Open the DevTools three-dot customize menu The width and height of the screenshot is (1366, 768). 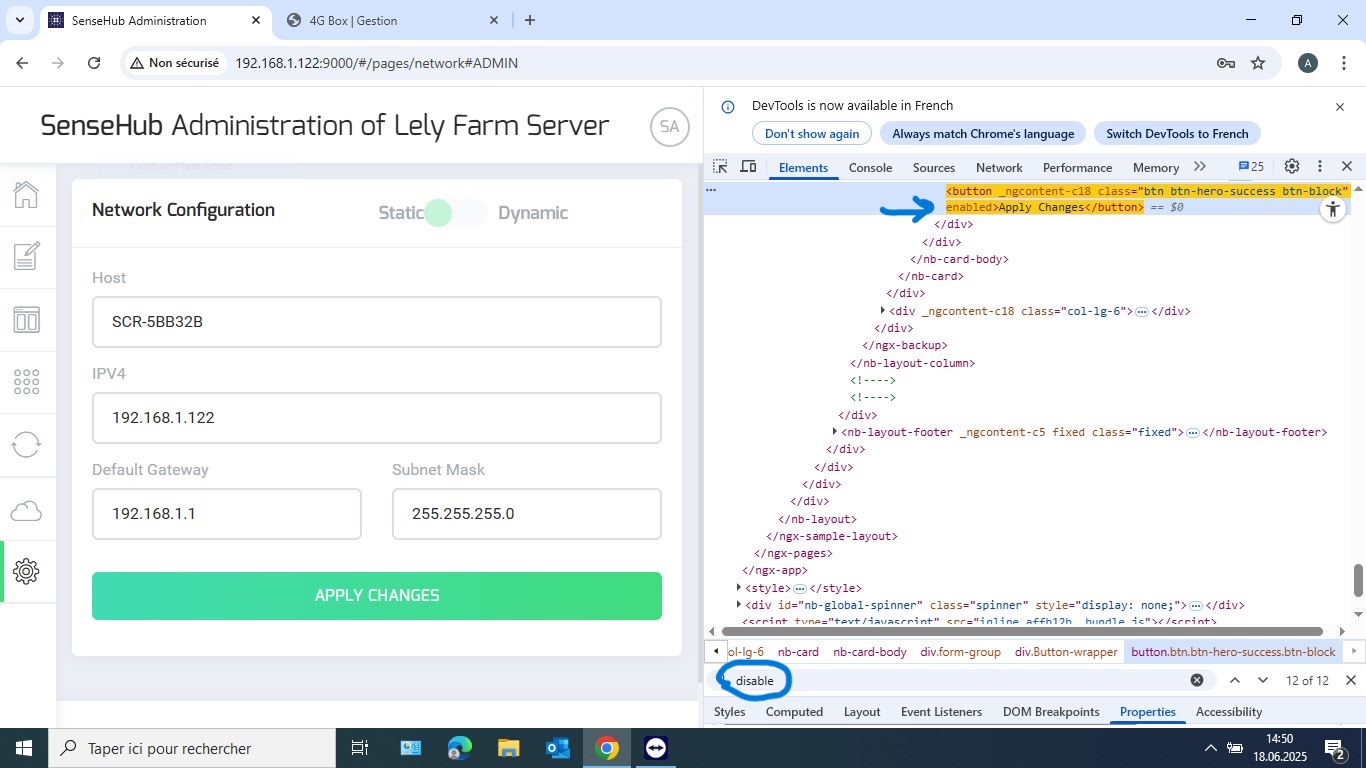(1320, 166)
